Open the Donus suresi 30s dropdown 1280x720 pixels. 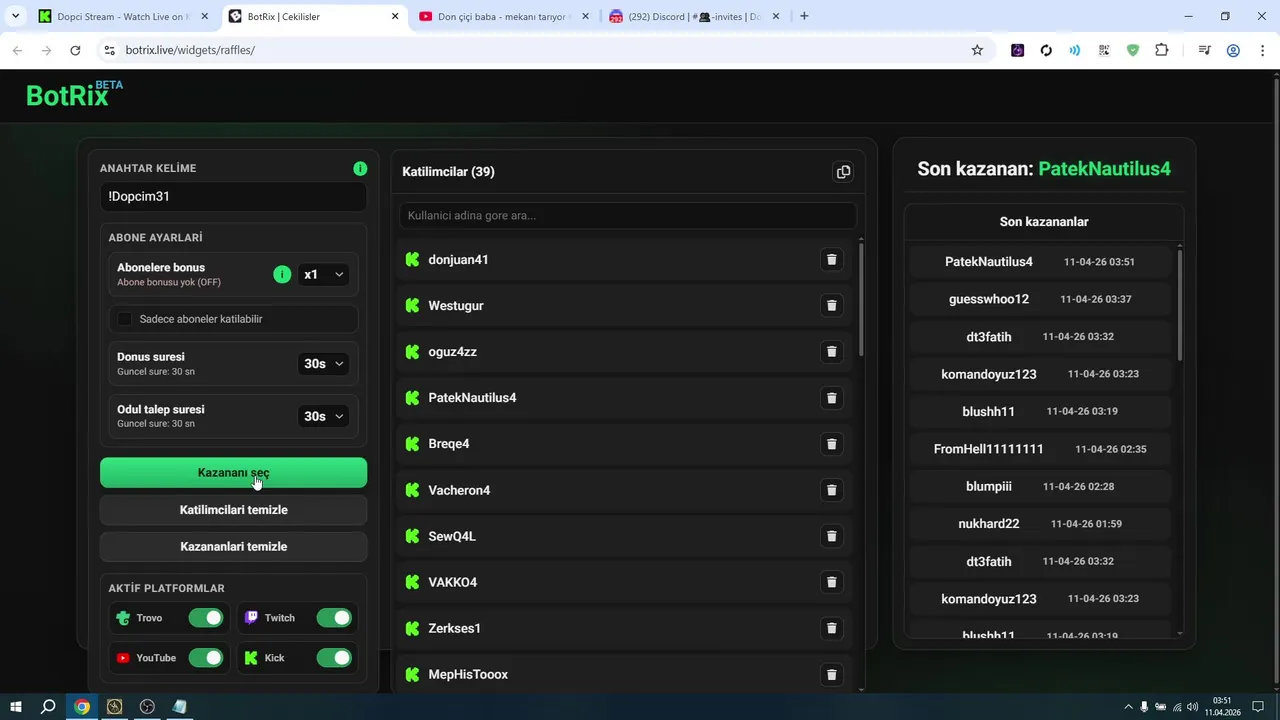pyautogui.click(x=324, y=364)
